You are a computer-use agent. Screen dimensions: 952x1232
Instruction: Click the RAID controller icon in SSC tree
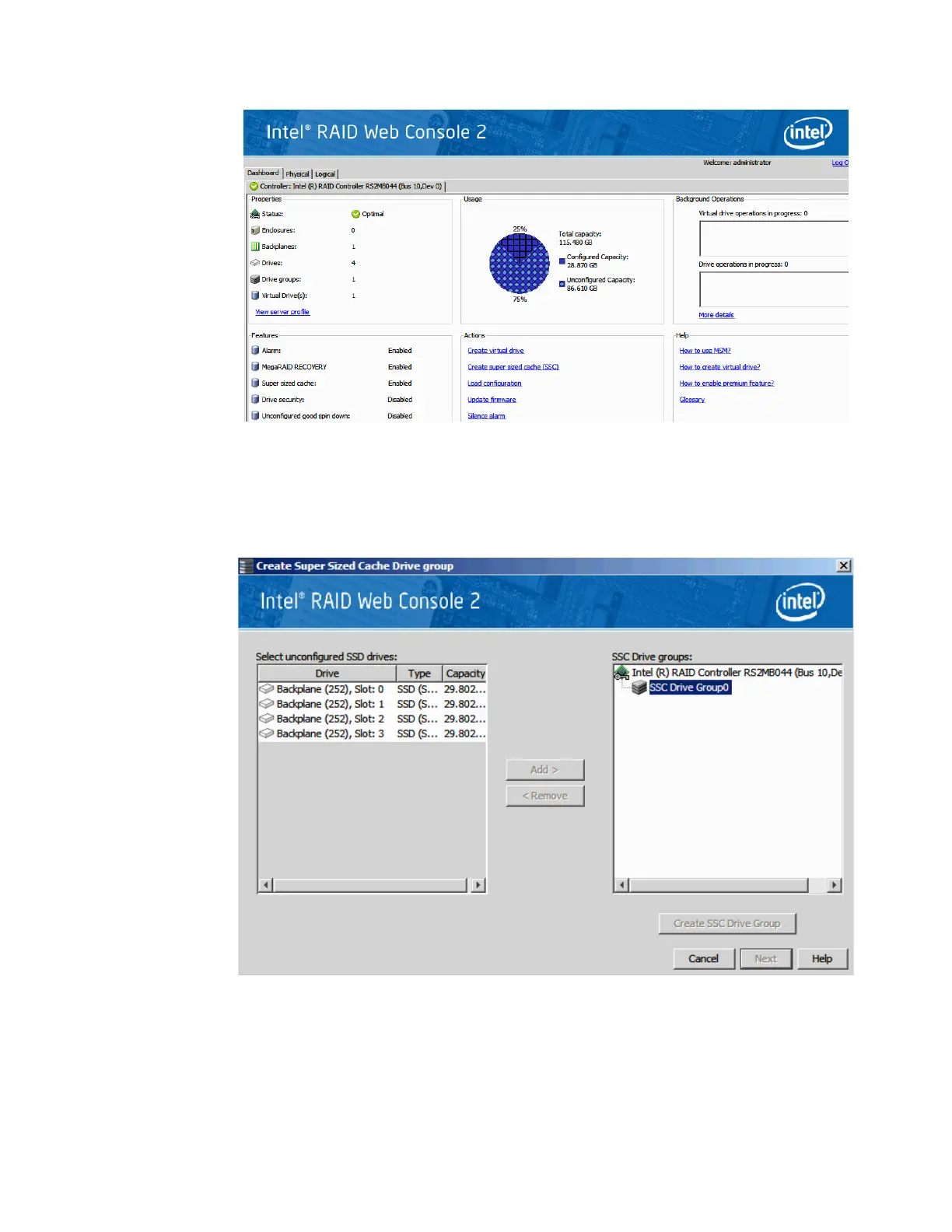622,673
